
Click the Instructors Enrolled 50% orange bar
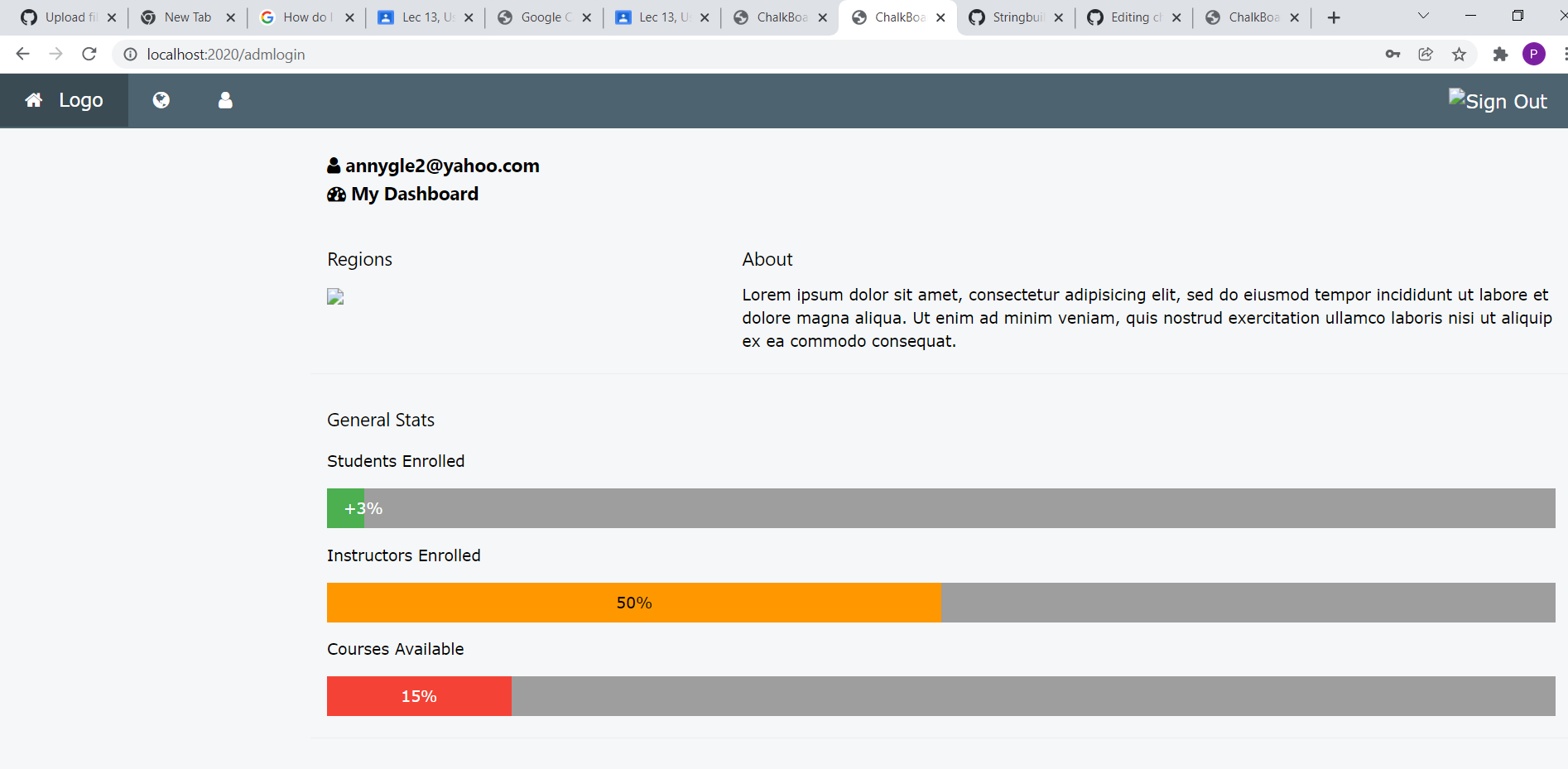[x=634, y=603]
